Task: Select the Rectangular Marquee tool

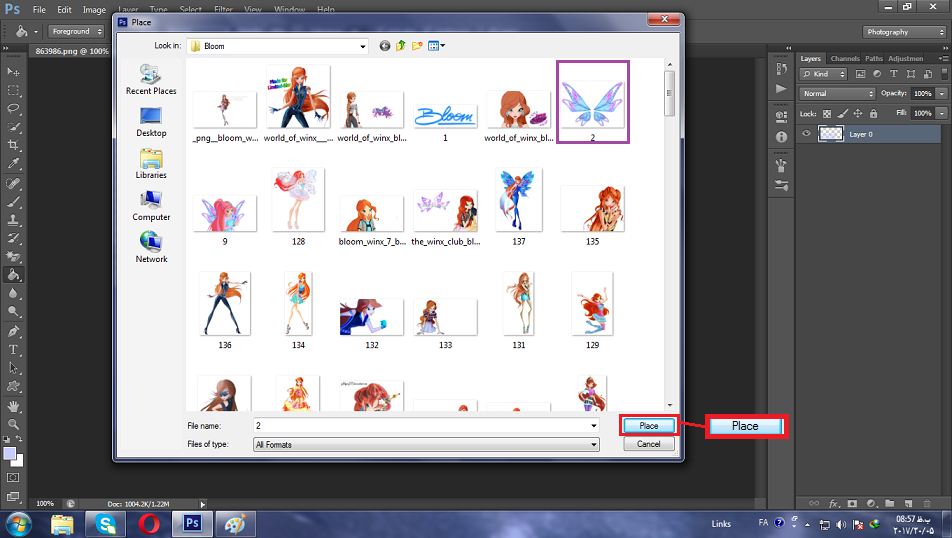Action: 13,90
